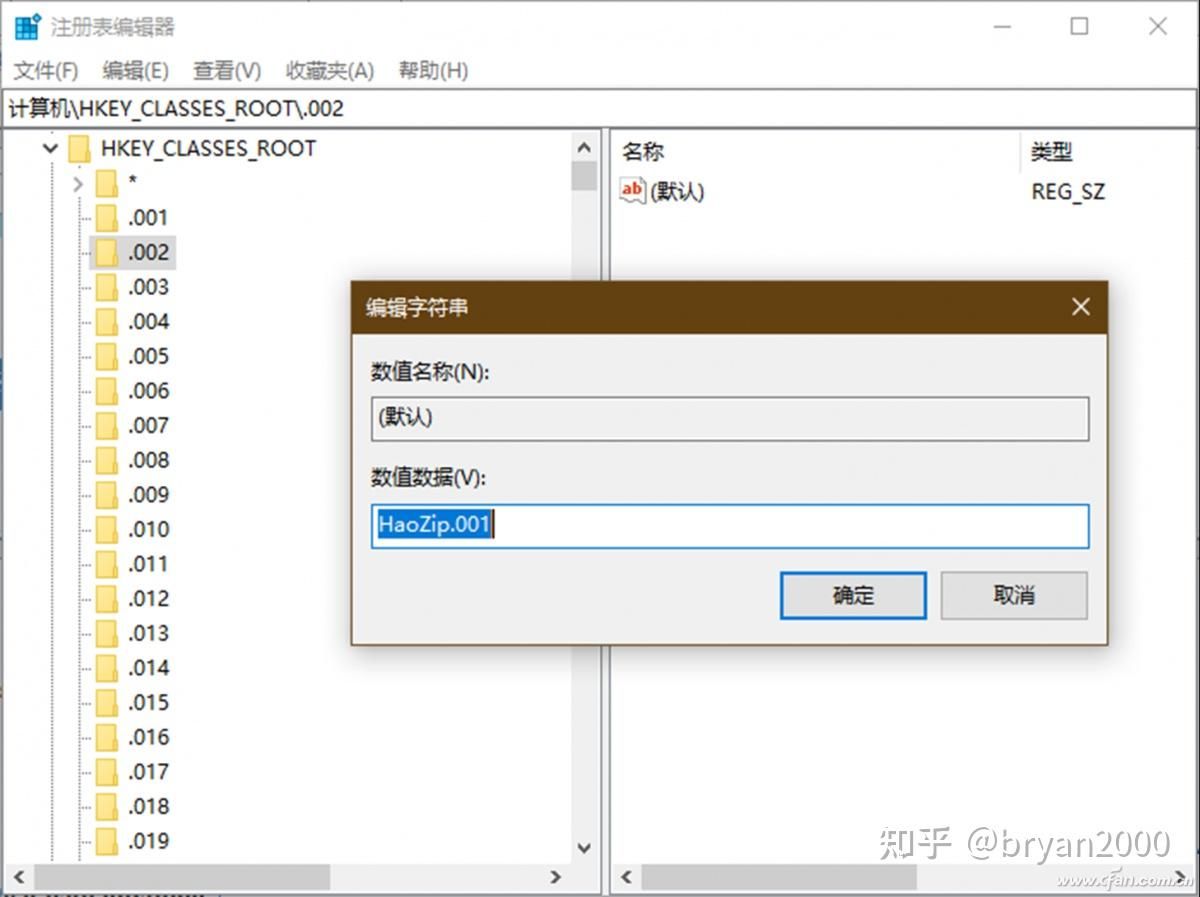Click the folder icon beside .018
This screenshot has width=1200, height=897.
coord(106,807)
